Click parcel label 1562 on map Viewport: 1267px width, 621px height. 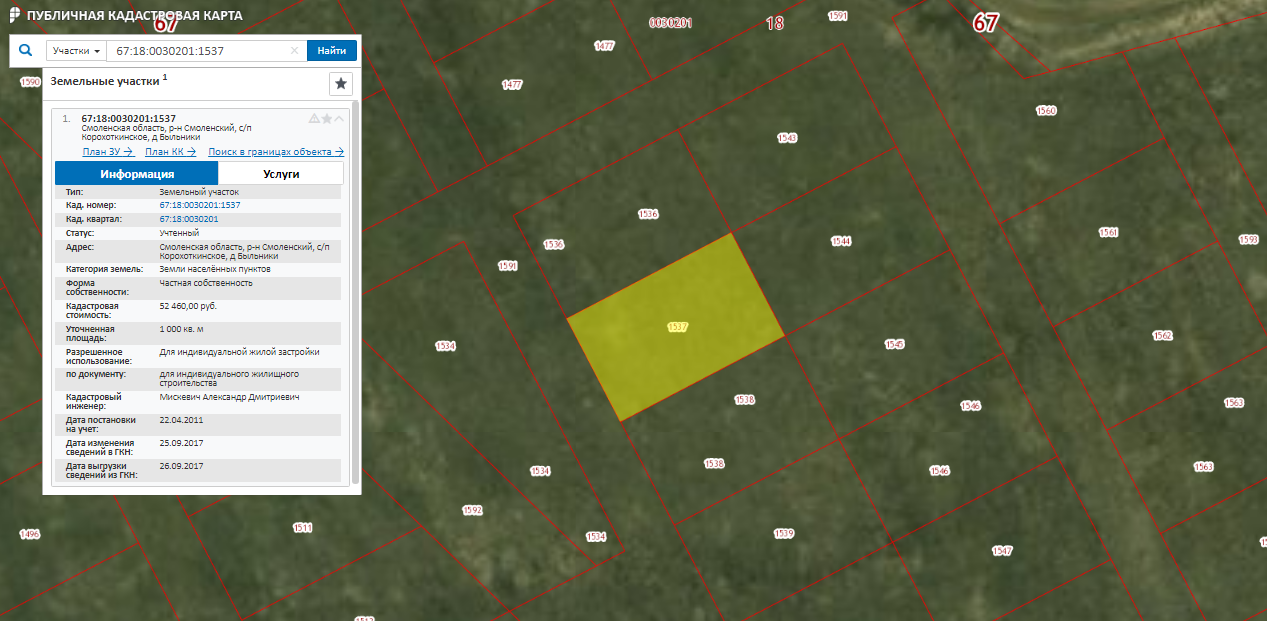(x=1162, y=336)
